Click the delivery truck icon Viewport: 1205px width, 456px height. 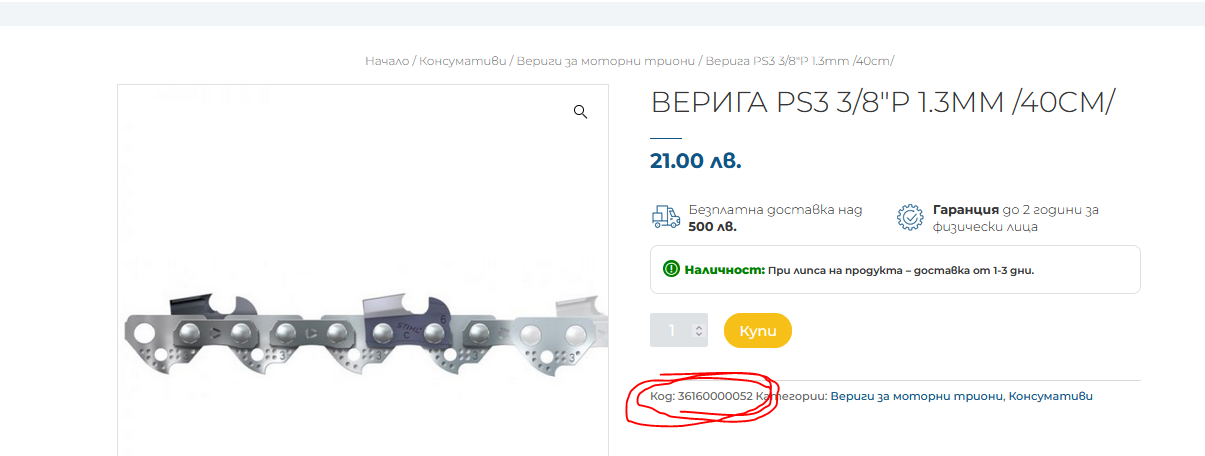(x=665, y=218)
